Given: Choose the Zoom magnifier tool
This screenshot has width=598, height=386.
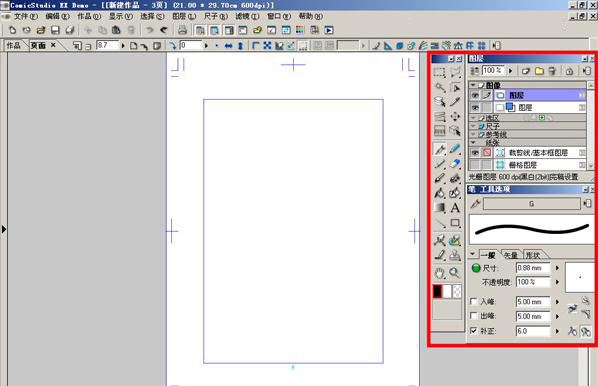Looking at the screenshot, I should (454, 272).
